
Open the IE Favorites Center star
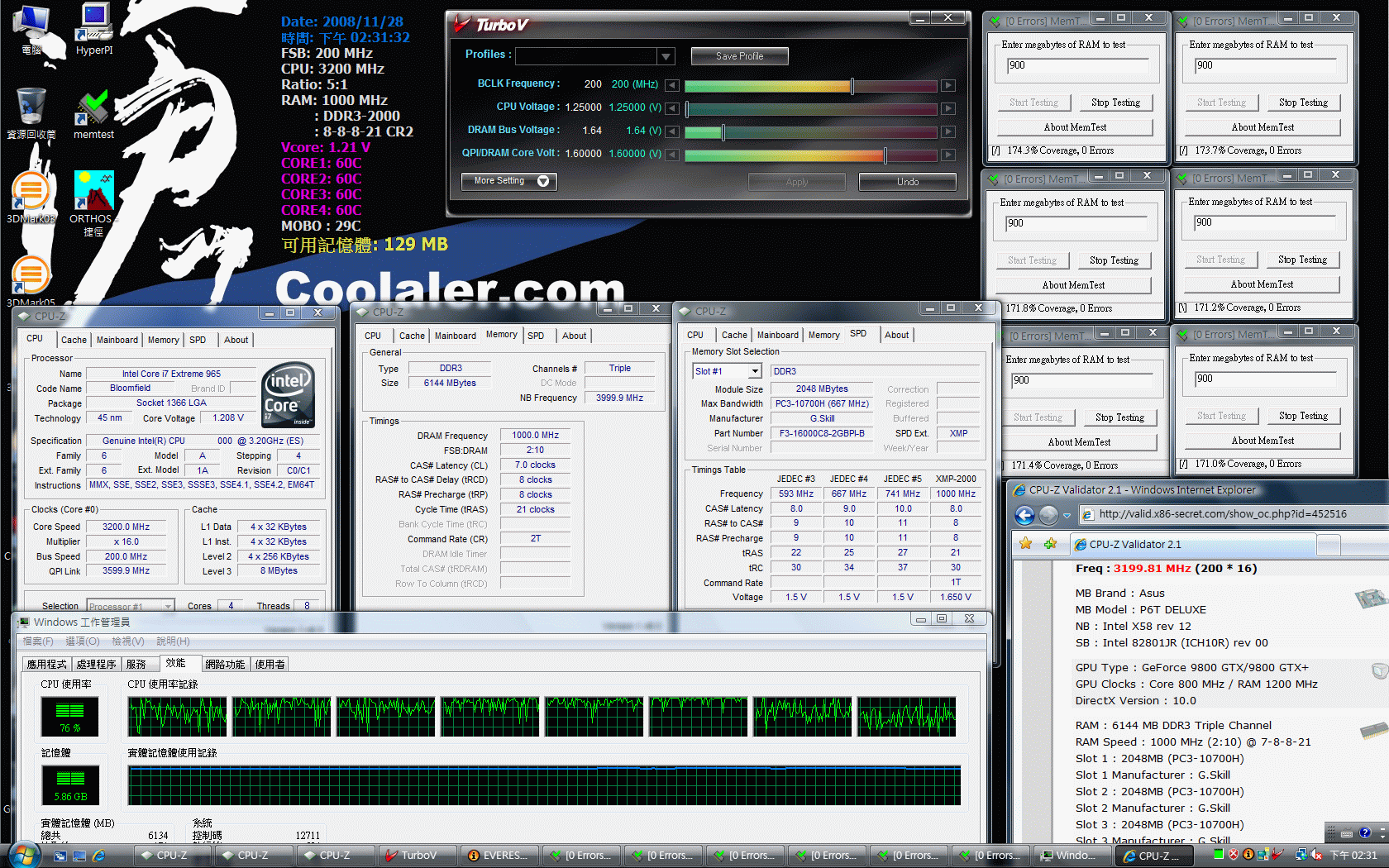[1026, 544]
